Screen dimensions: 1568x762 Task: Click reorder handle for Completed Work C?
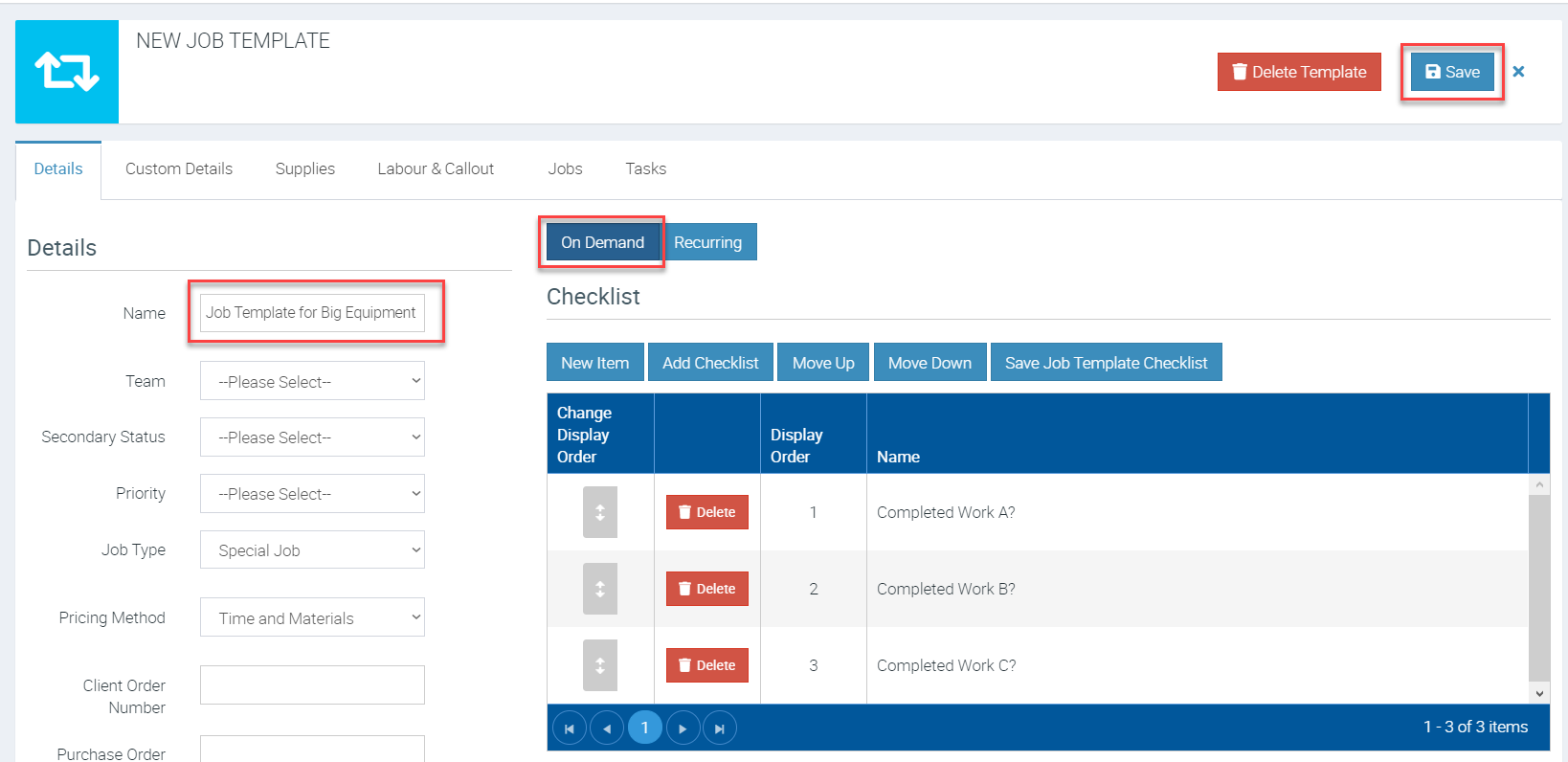point(600,665)
